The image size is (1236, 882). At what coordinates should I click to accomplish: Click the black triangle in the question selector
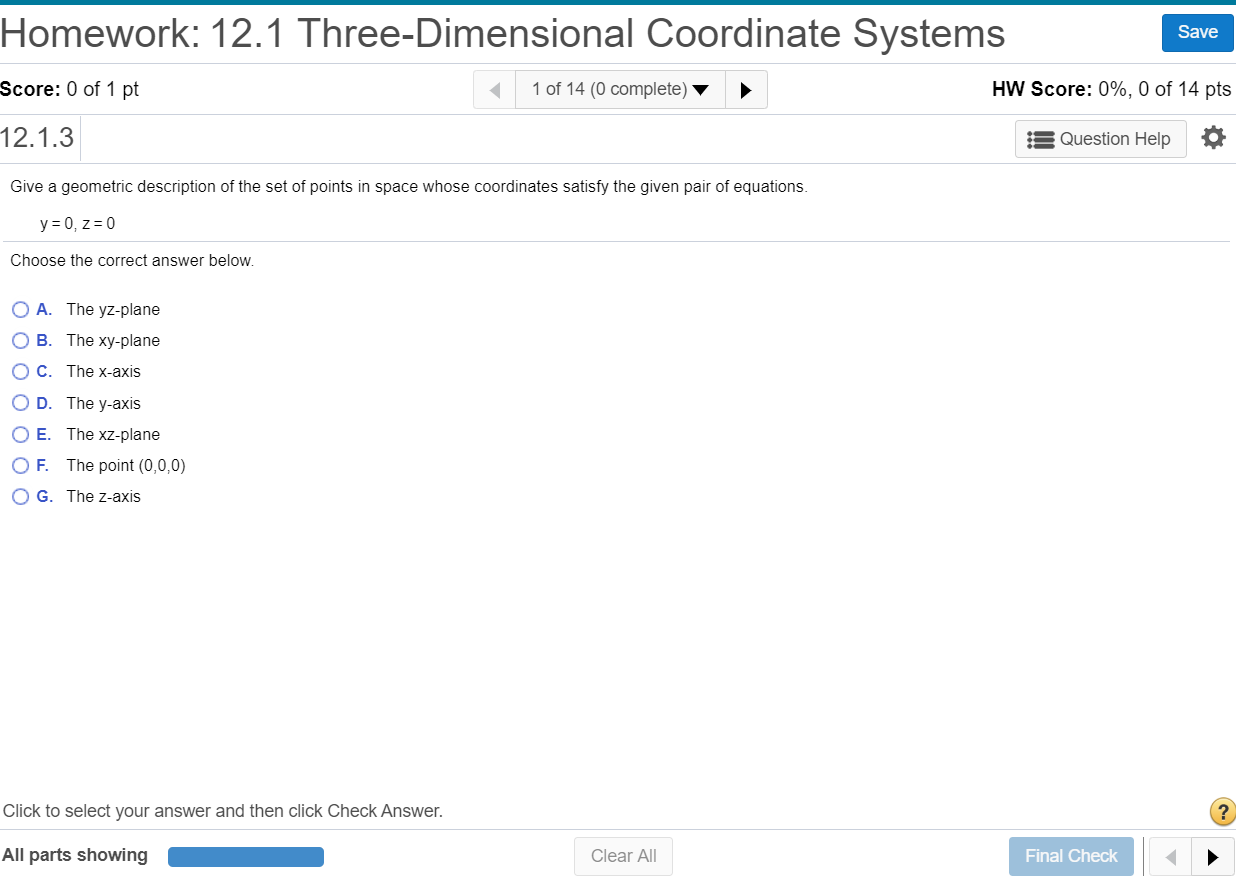point(702,89)
